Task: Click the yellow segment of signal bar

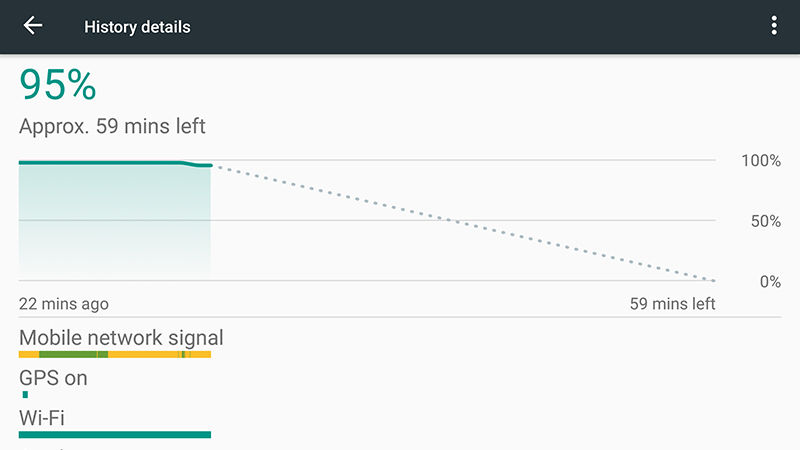Action: tap(145, 355)
